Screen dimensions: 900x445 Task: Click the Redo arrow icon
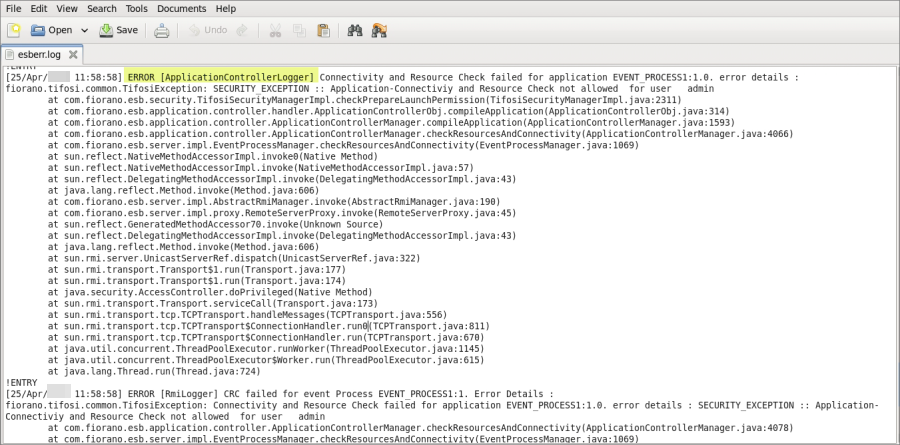(x=241, y=30)
